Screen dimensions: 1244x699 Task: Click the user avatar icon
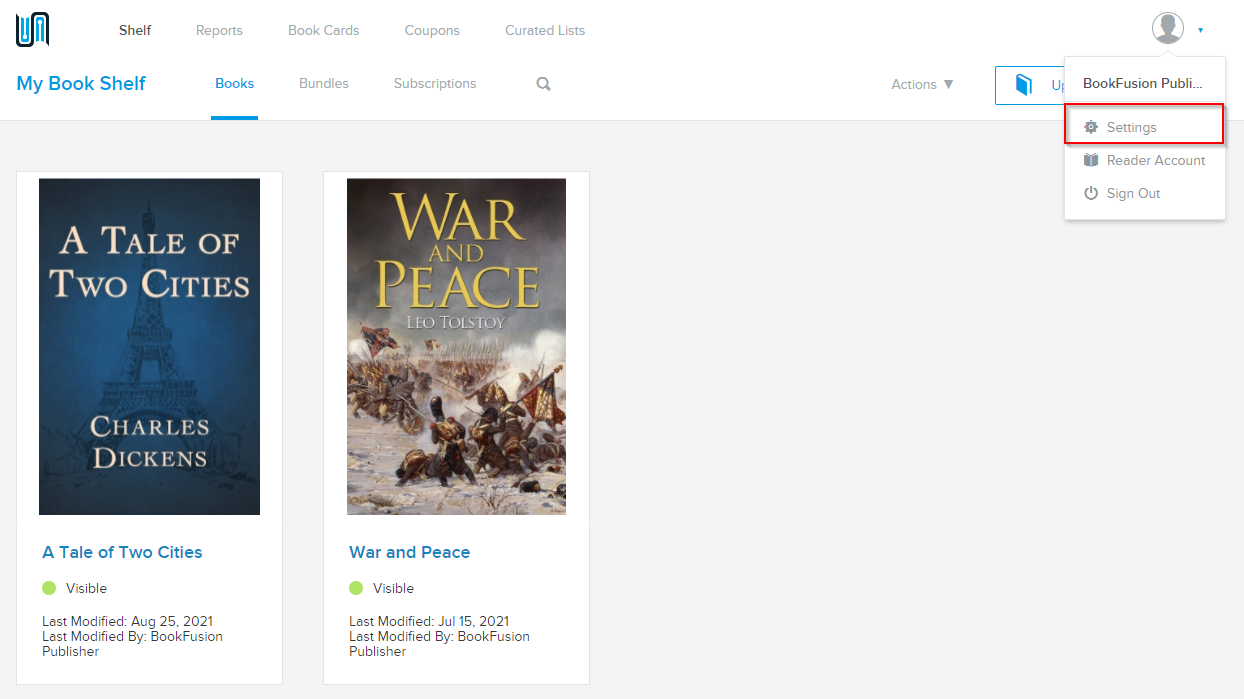point(1168,29)
